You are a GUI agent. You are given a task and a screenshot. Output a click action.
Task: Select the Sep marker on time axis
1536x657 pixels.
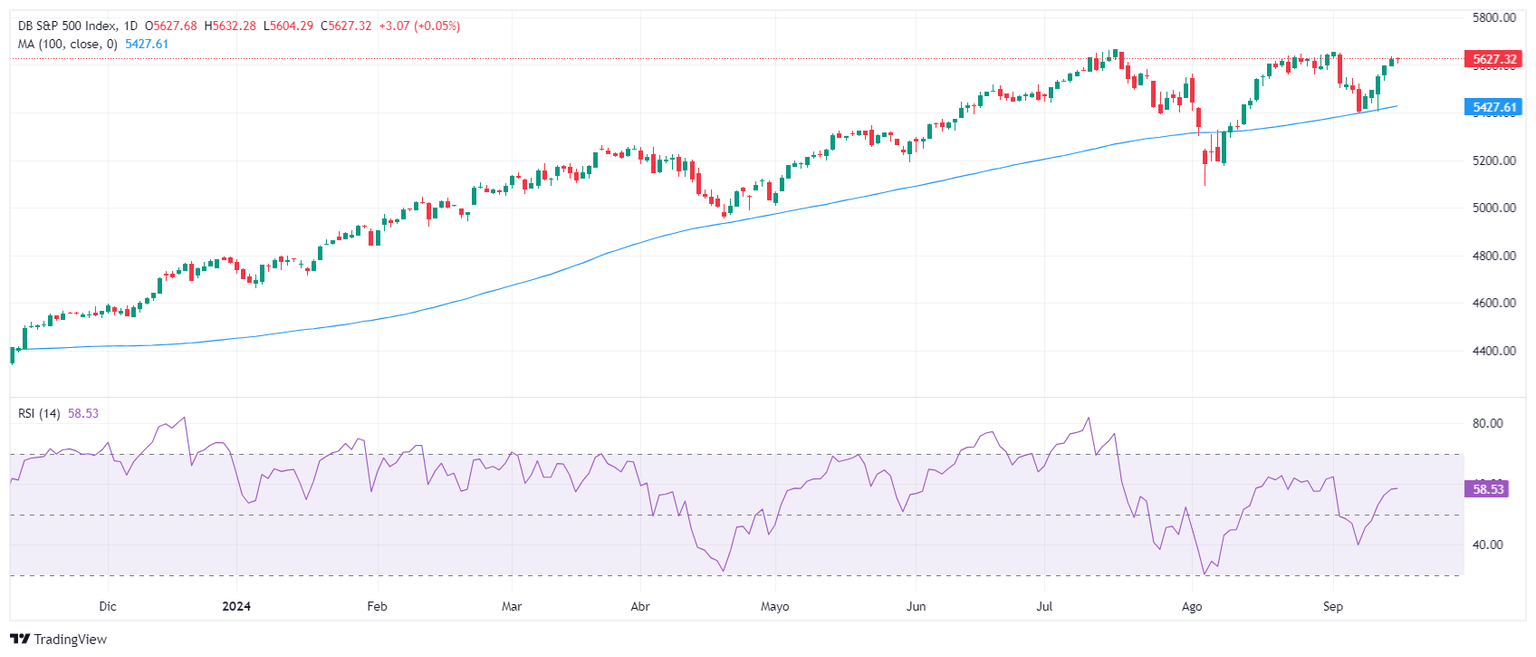coord(1333,606)
